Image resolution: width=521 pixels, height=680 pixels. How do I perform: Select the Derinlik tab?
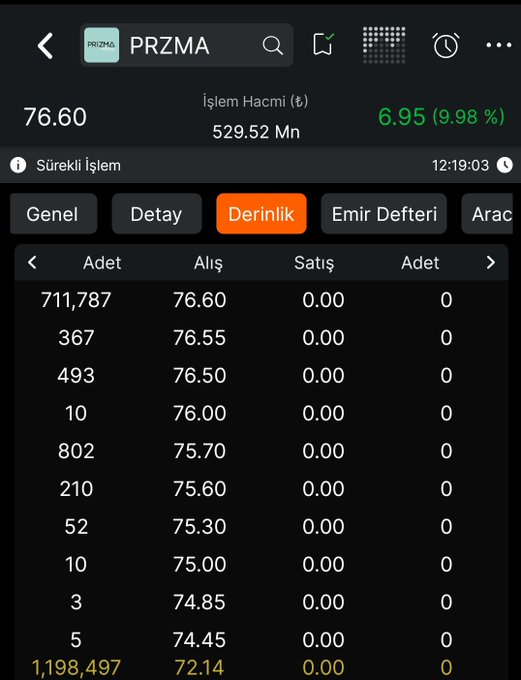coord(261,214)
